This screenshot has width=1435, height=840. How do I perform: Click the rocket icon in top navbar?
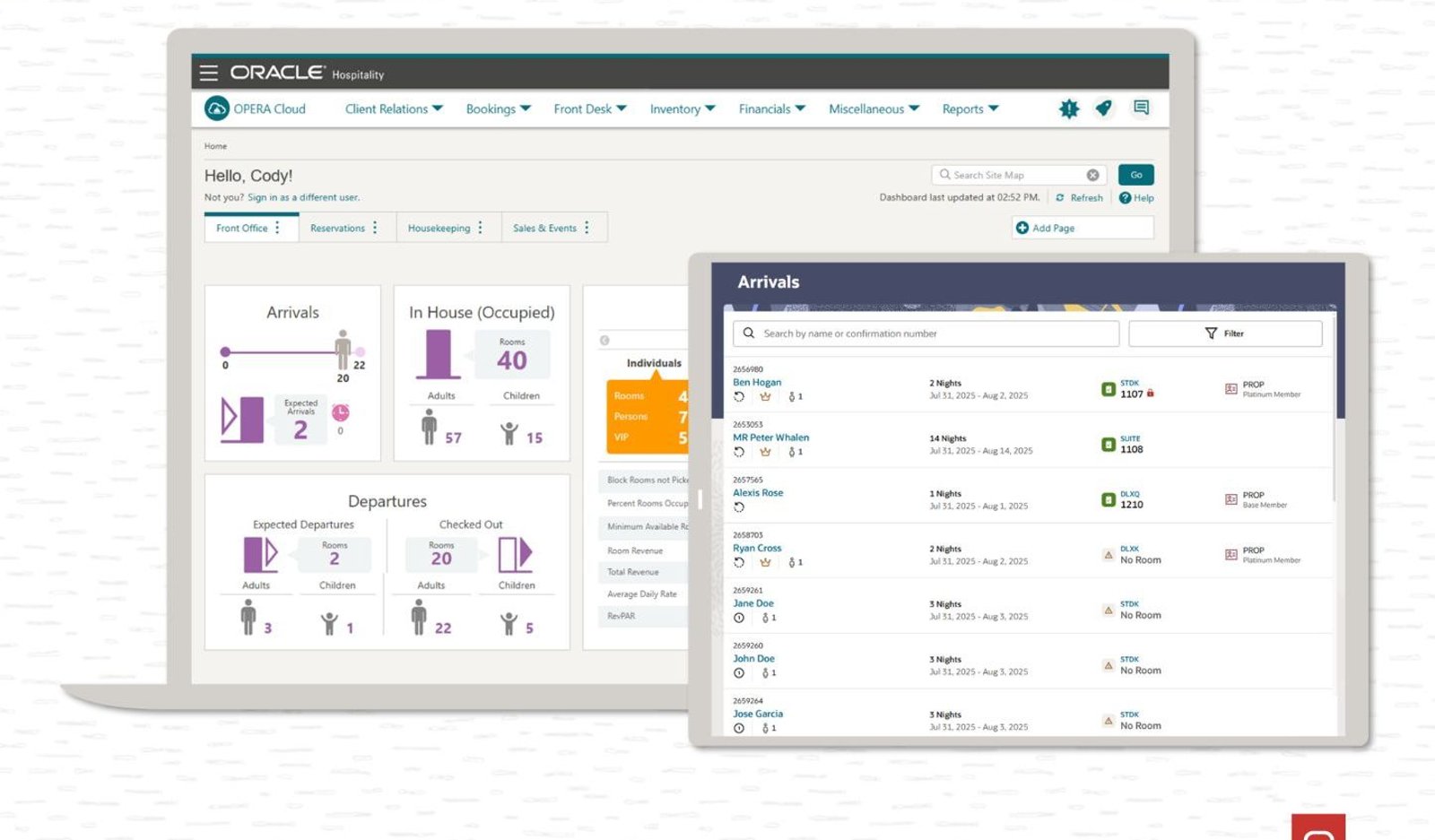point(1104,108)
